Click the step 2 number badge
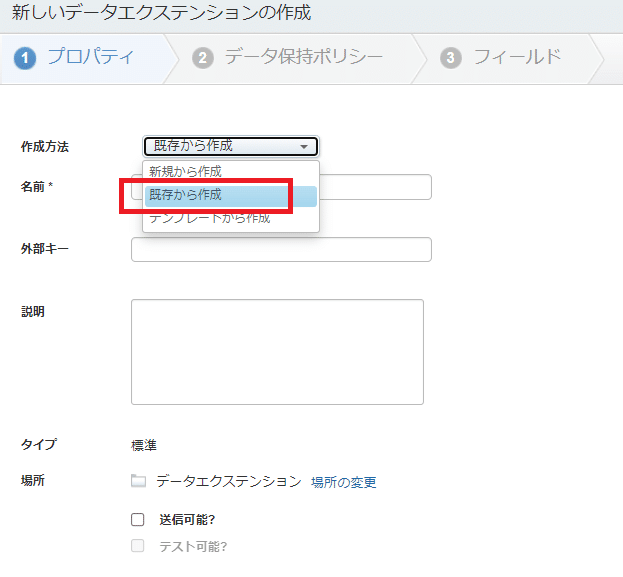The width and height of the screenshot is (623, 577). coord(203,58)
